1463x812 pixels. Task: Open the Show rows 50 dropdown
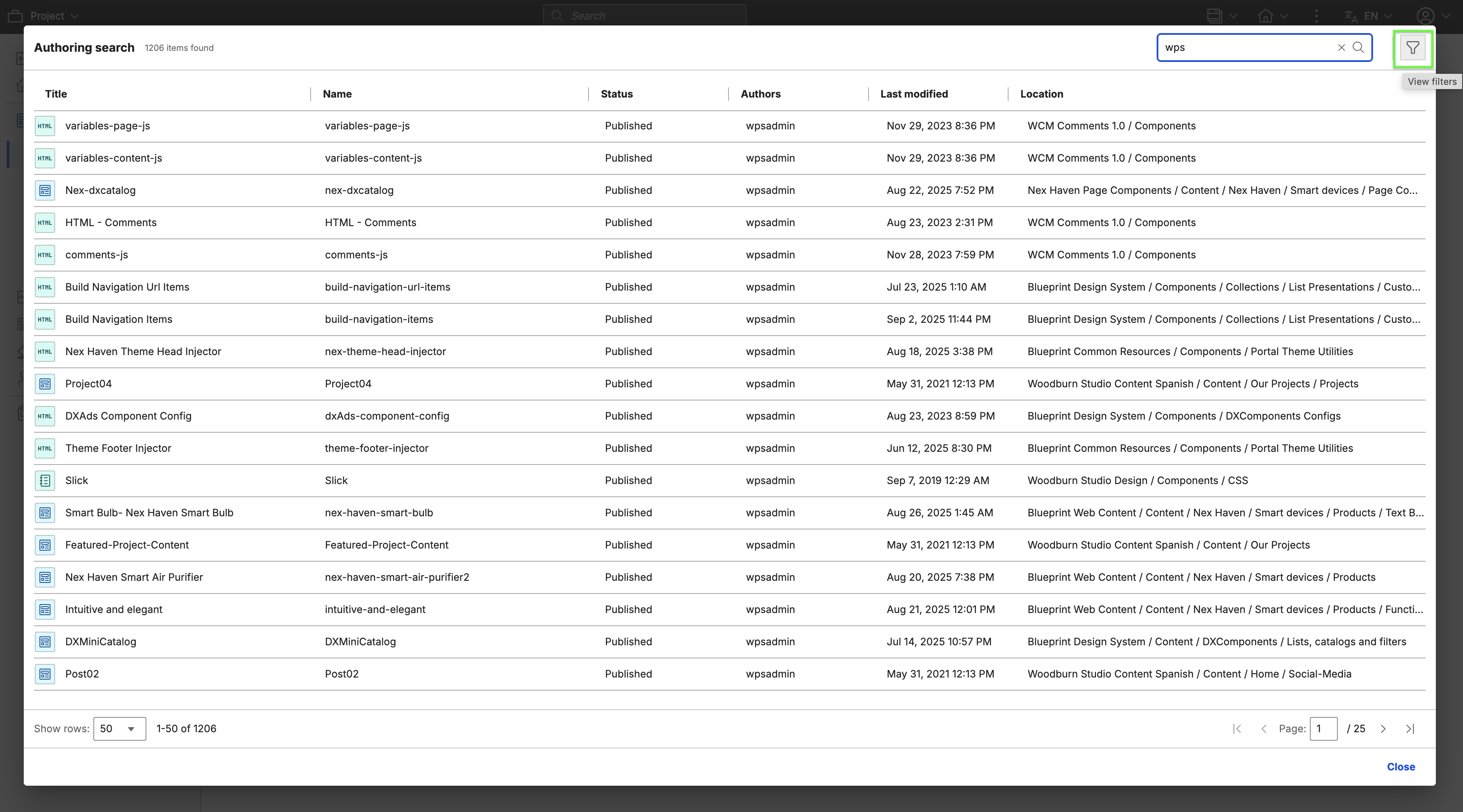(x=119, y=728)
